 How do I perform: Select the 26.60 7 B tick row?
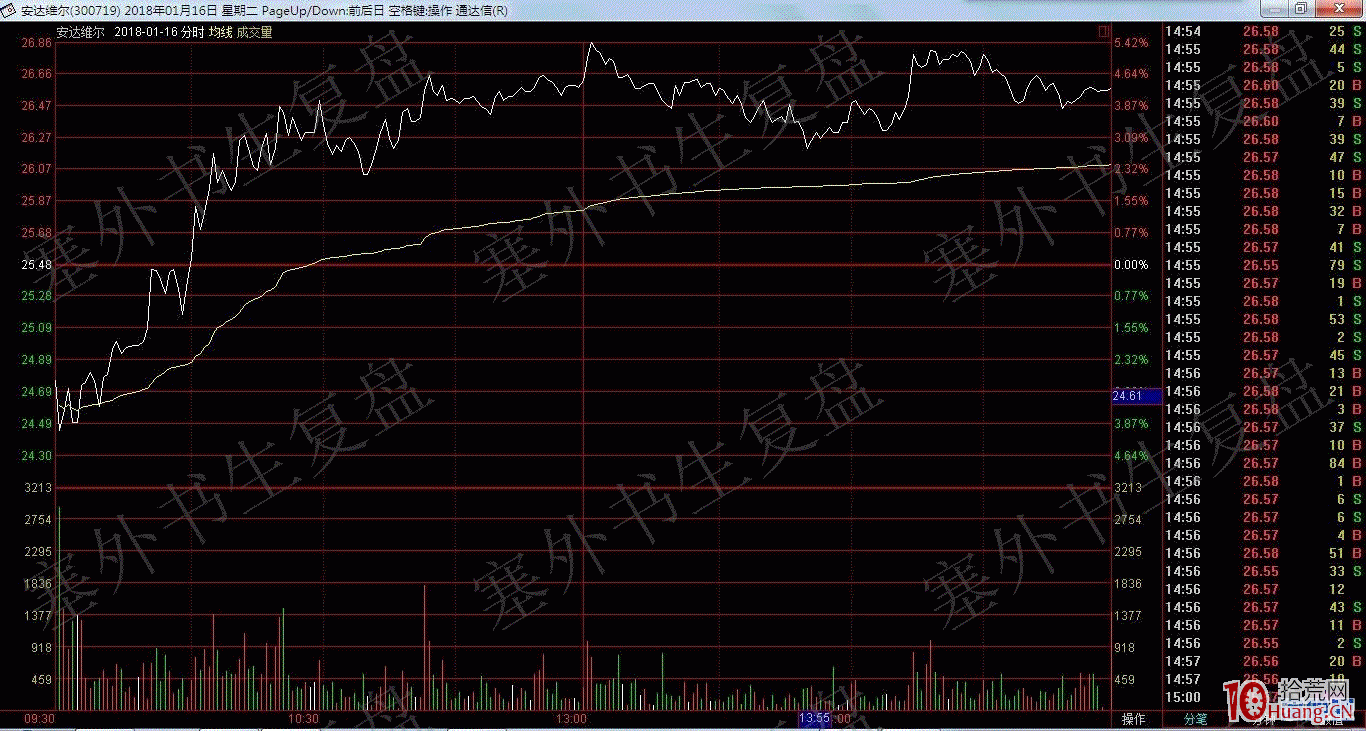pyautogui.click(x=1264, y=122)
